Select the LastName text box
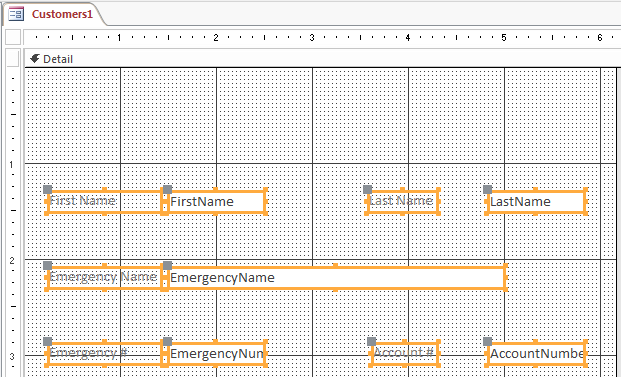The image size is (621, 377). click(x=536, y=202)
